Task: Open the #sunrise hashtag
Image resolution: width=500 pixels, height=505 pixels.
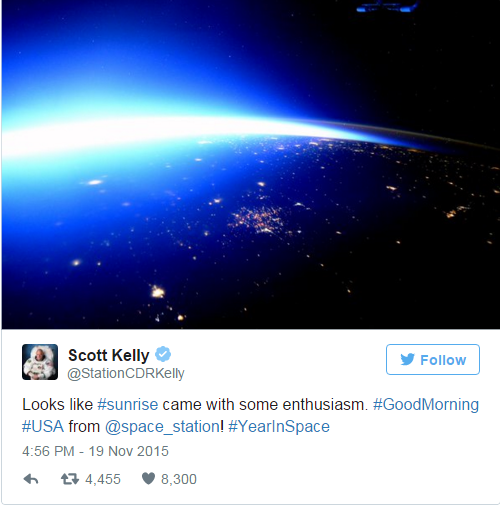Action: [128, 405]
